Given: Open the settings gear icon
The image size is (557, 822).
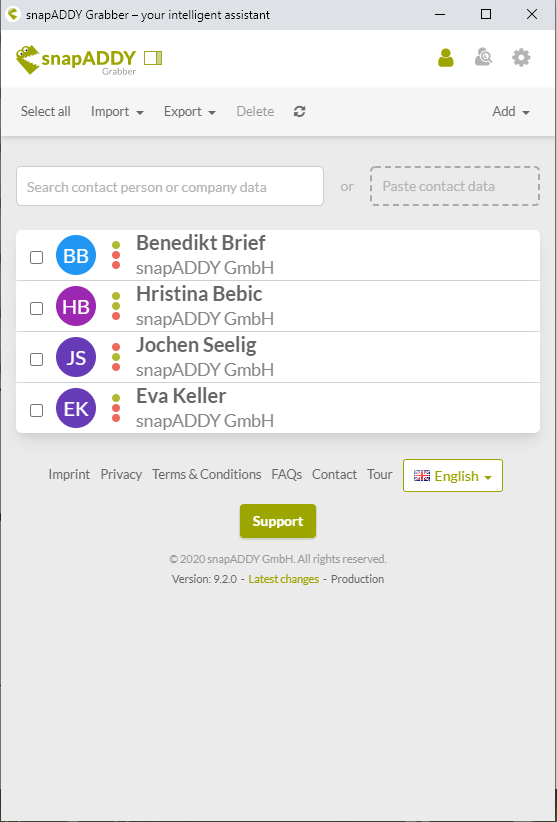Looking at the screenshot, I should tap(521, 58).
